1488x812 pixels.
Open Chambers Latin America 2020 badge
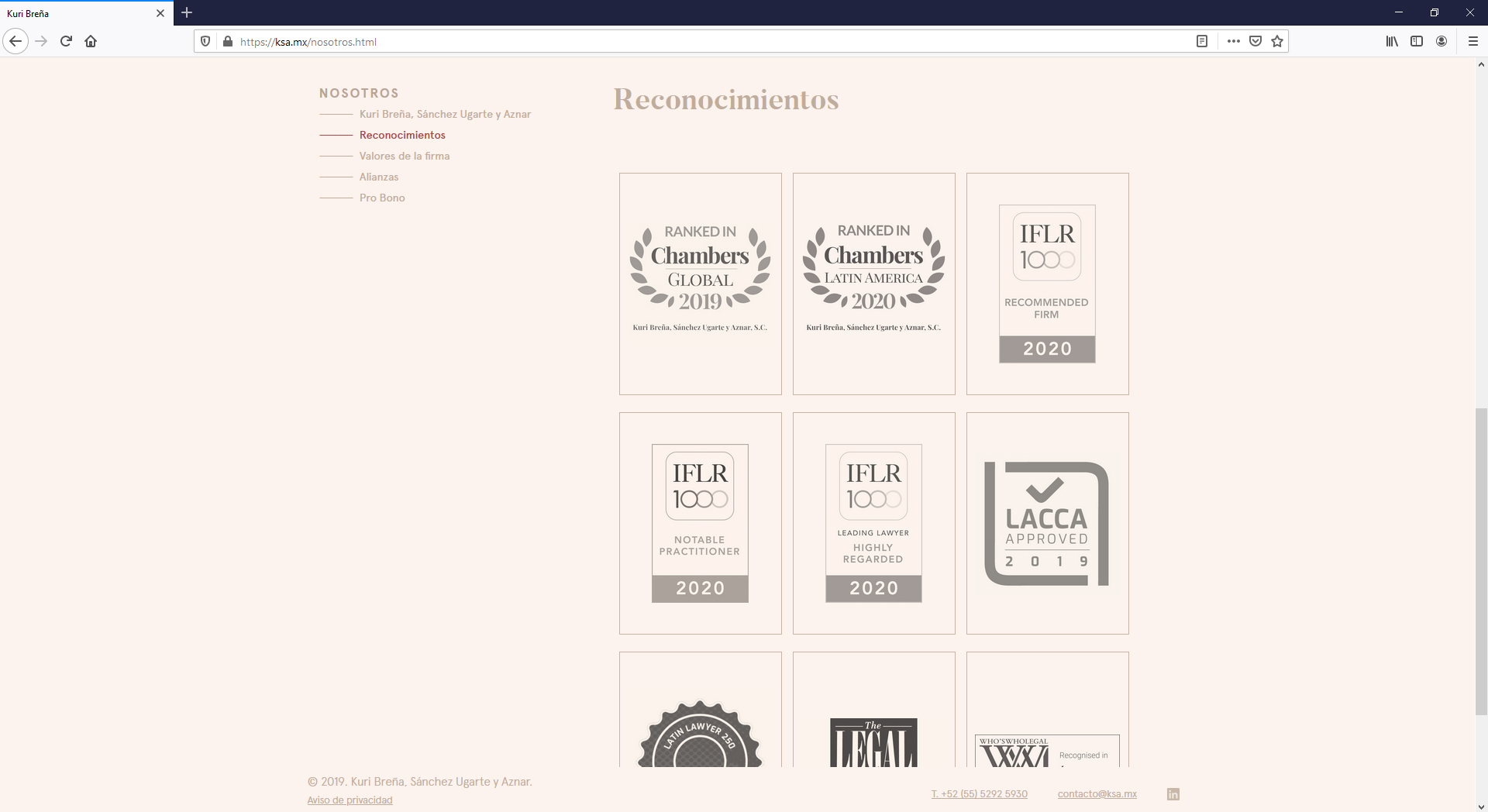click(874, 284)
